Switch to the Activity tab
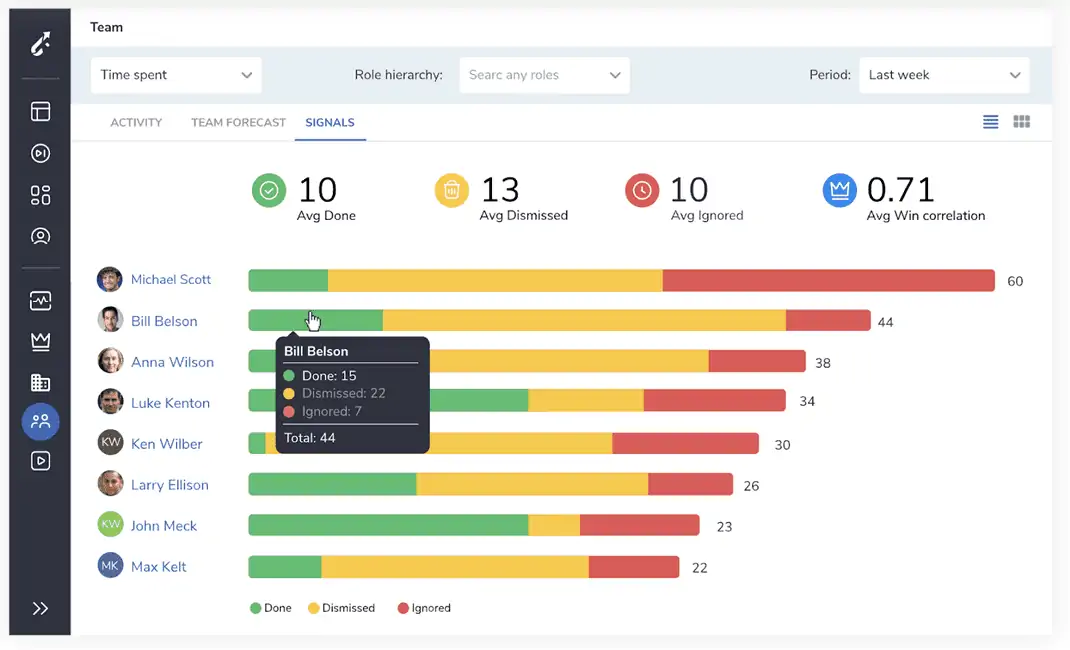Image resolution: width=1070 pixels, height=650 pixels. tap(136, 123)
